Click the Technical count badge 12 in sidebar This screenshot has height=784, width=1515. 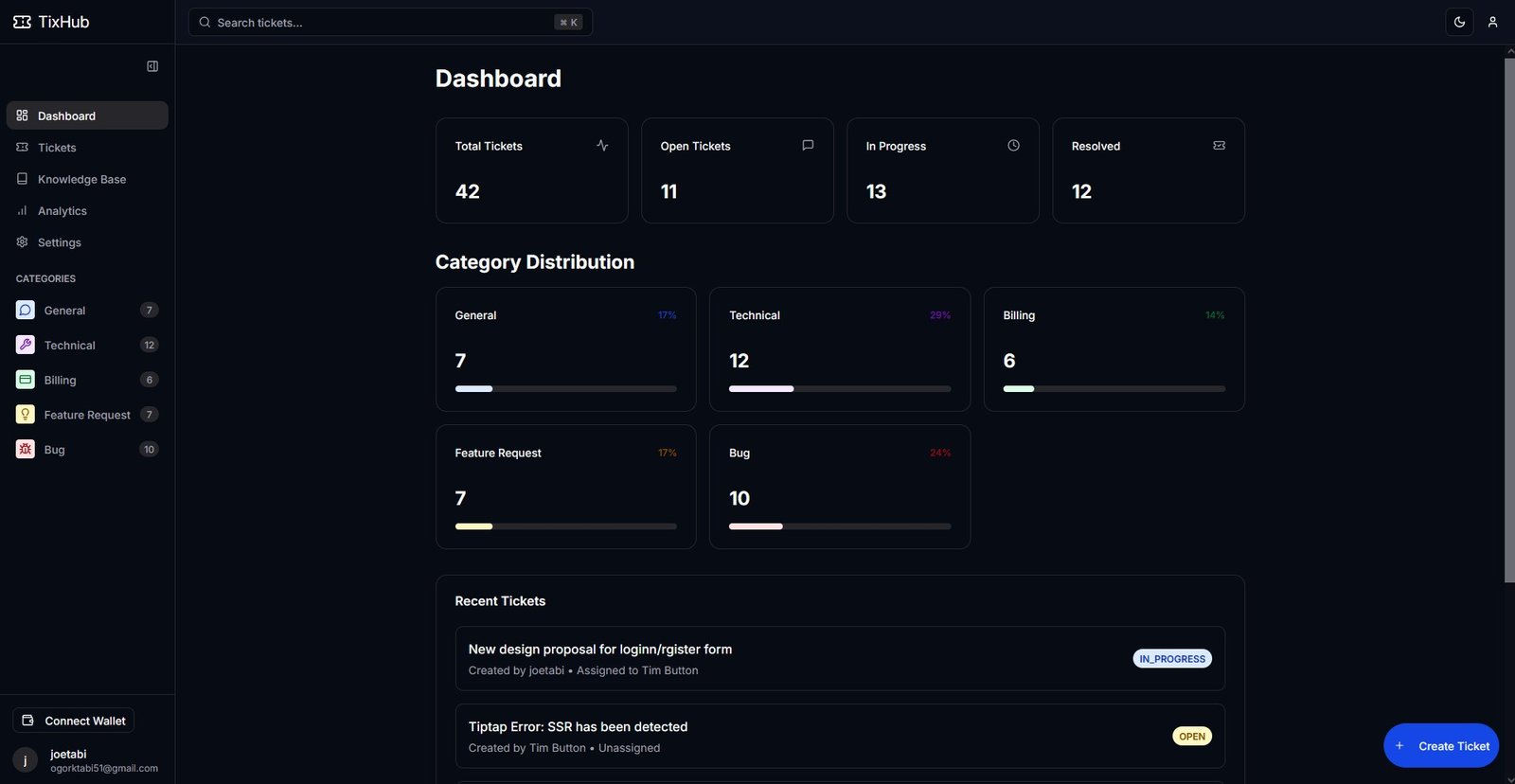point(149,345)
